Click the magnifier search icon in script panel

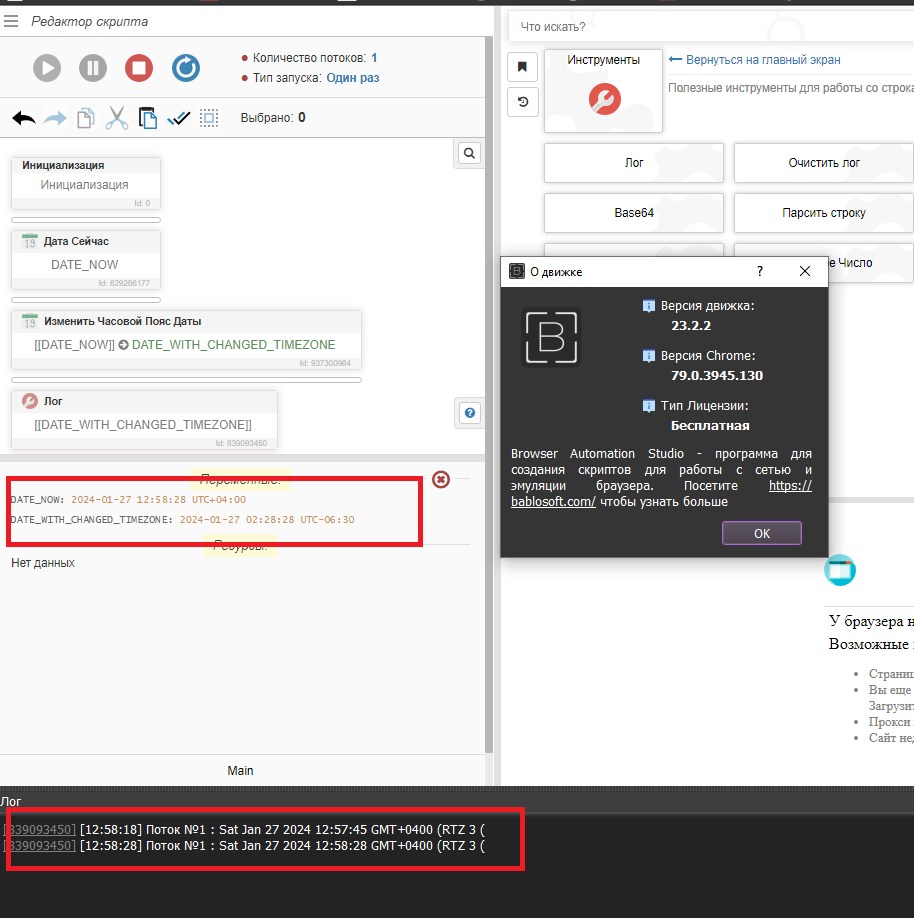click(469, 153)
